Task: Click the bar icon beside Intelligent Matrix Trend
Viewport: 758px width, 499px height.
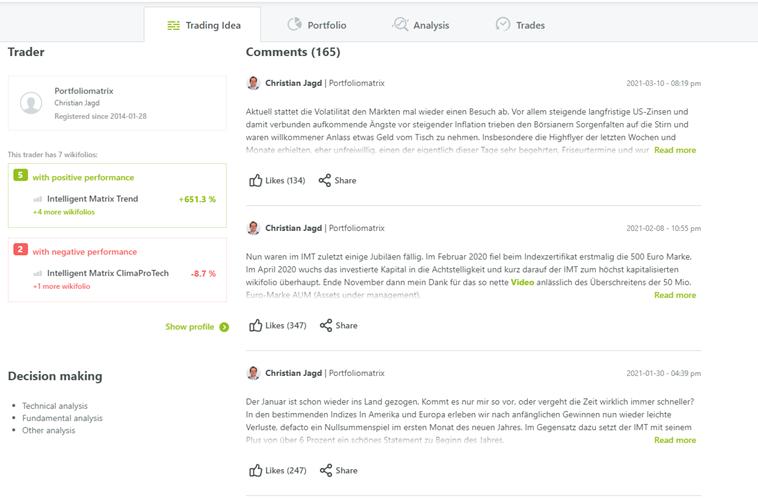Action: [38, 199]
